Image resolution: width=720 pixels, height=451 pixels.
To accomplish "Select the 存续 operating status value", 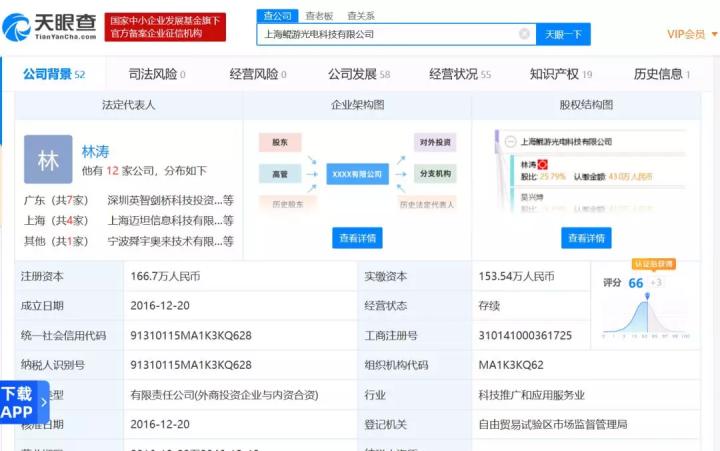I will [489, 306].
